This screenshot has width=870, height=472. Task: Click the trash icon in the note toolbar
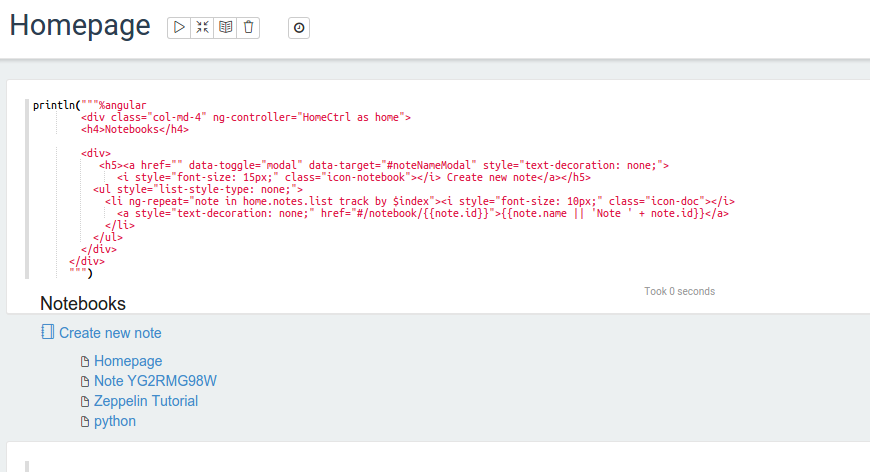pos(248,28)
